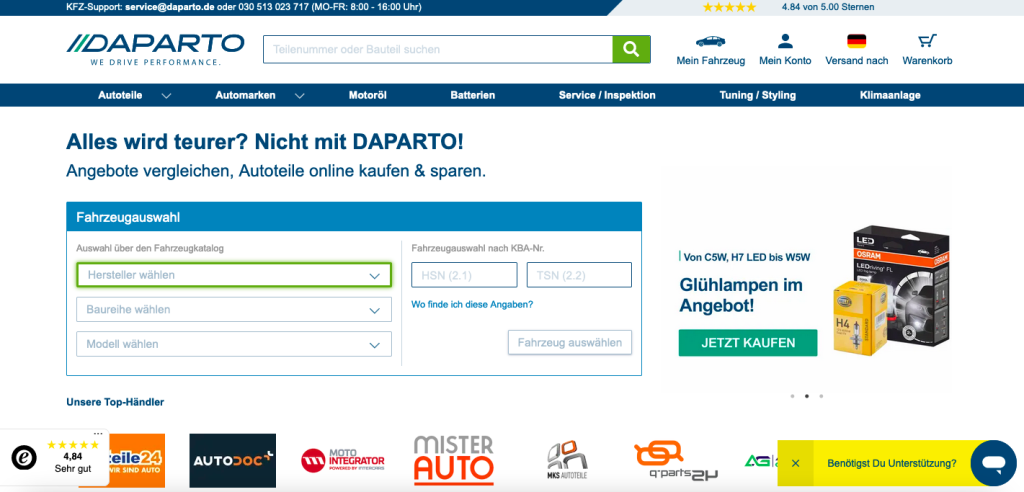Click the Glühlampen im Angebot headline
This screenshot has height=492, width=1024.
[x=741, y=295]
